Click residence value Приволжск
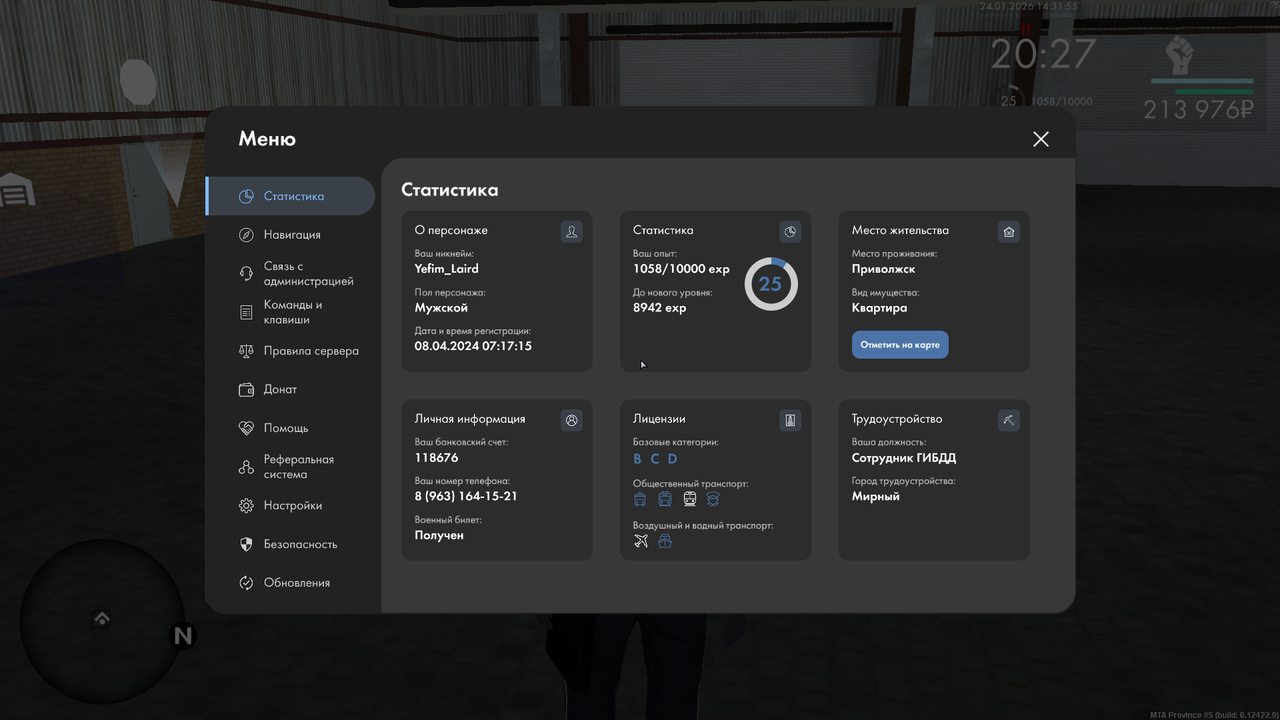 pyautogui.click(x=884, y=269)
